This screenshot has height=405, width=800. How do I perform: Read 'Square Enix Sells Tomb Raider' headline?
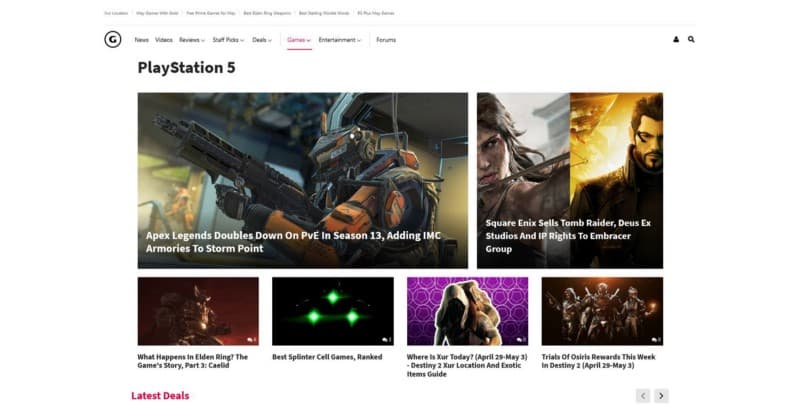point(568,236)
